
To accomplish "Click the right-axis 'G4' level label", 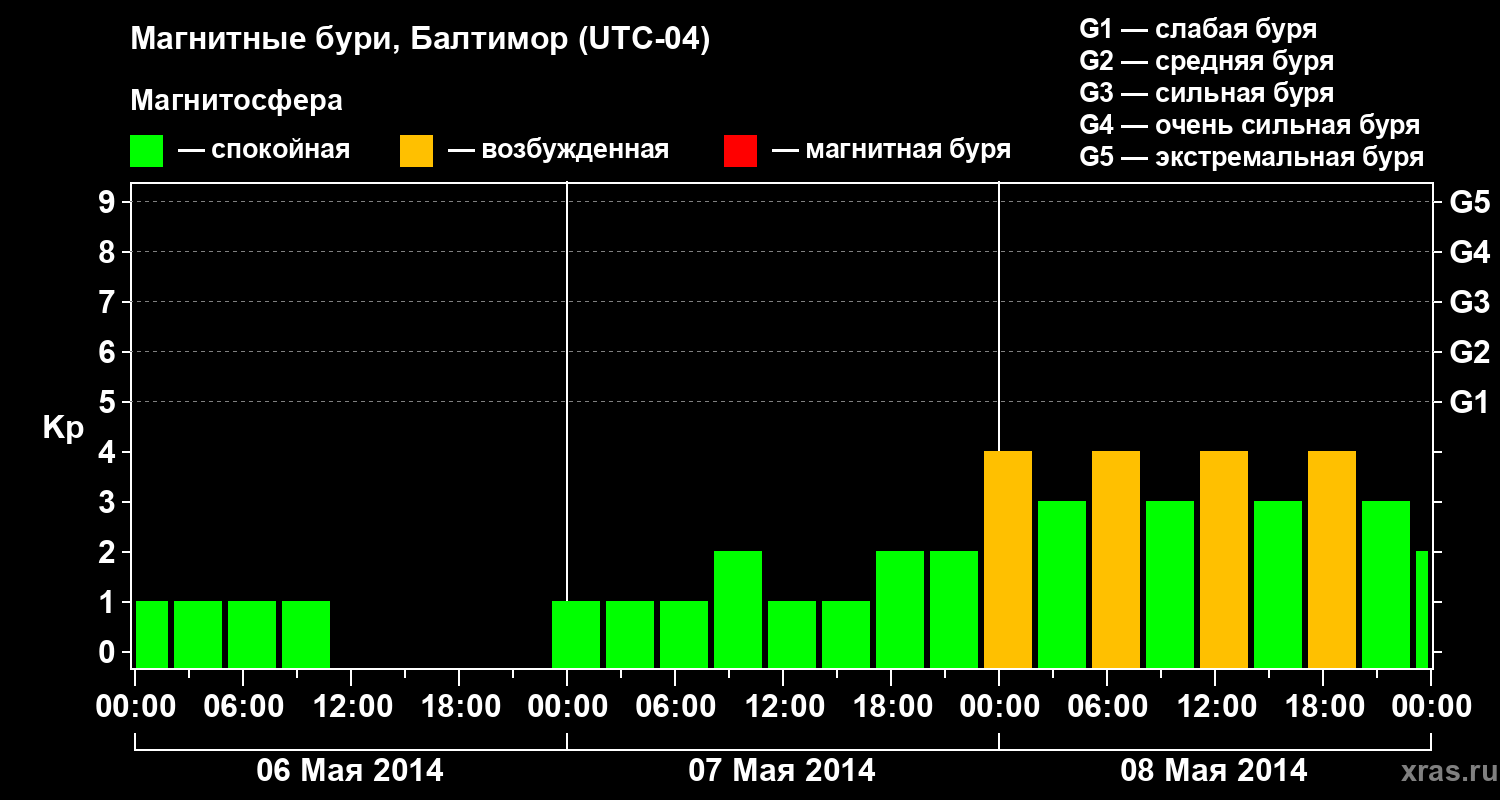I will tap(1469, 252).
